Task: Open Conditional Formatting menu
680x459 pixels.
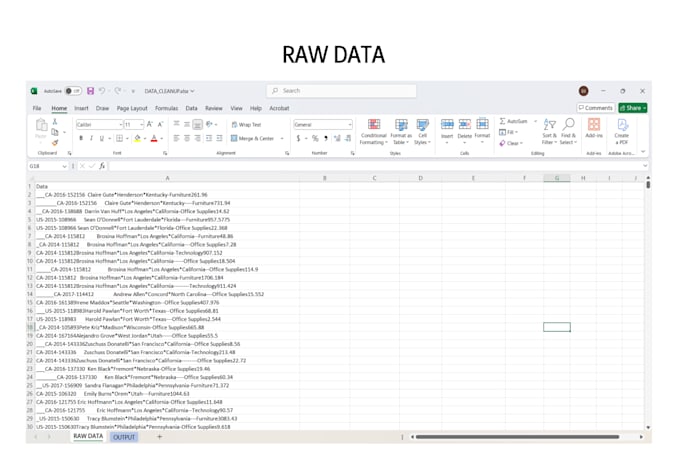Action: [373, 131]
